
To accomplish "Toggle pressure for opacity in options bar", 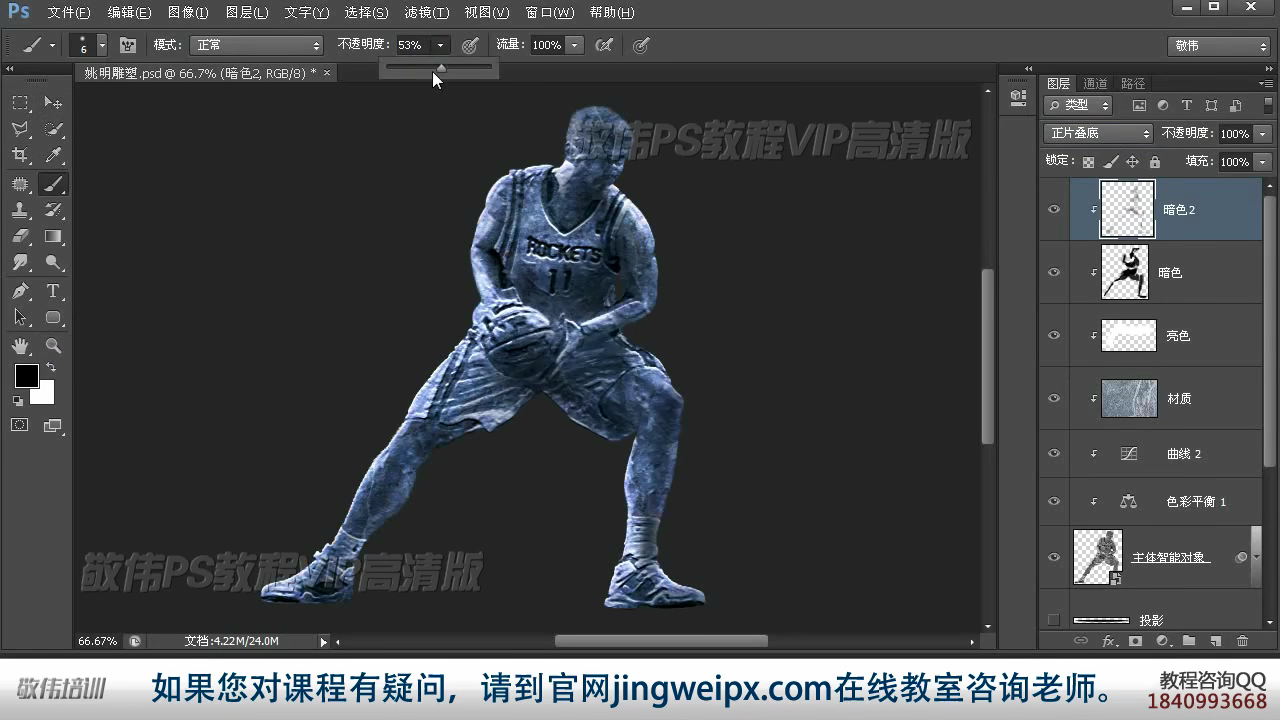I will click(470, 45).
